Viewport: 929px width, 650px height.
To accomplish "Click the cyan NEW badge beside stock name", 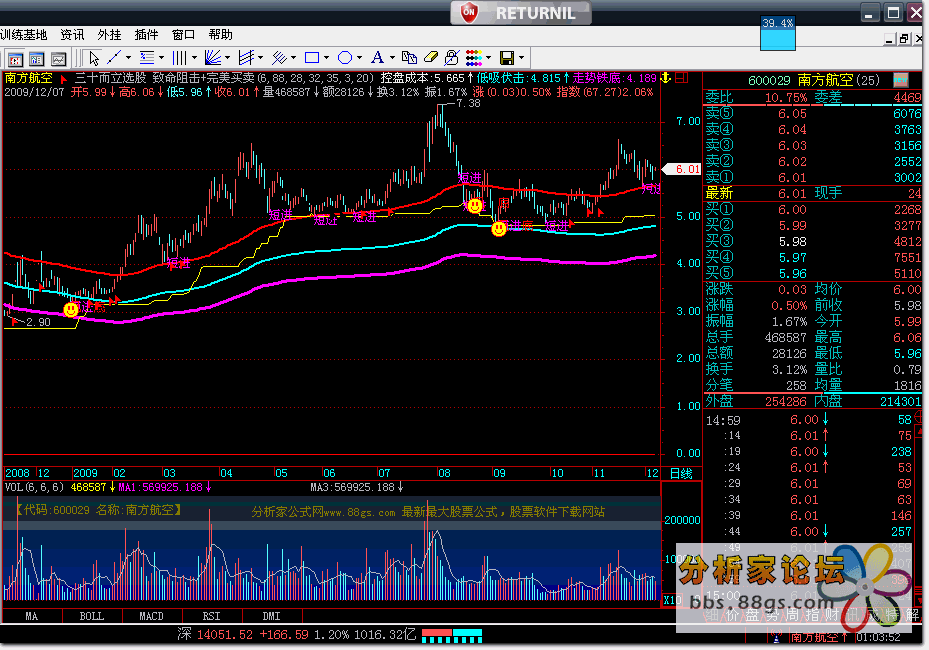I will (901, 80).
